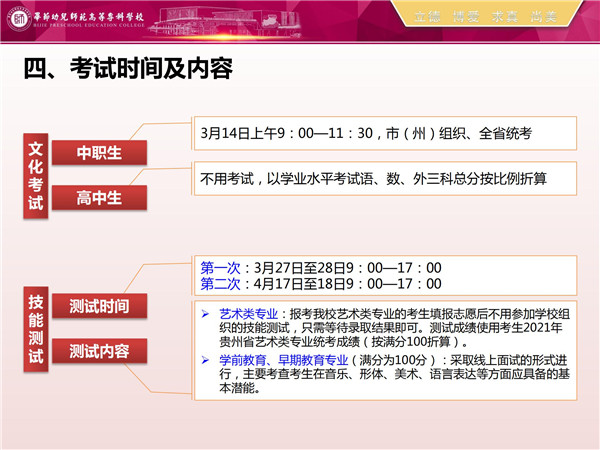Select the 技能测试 vertical label
The width and height of the screenshot is (600, 450).
click(36, 329)
